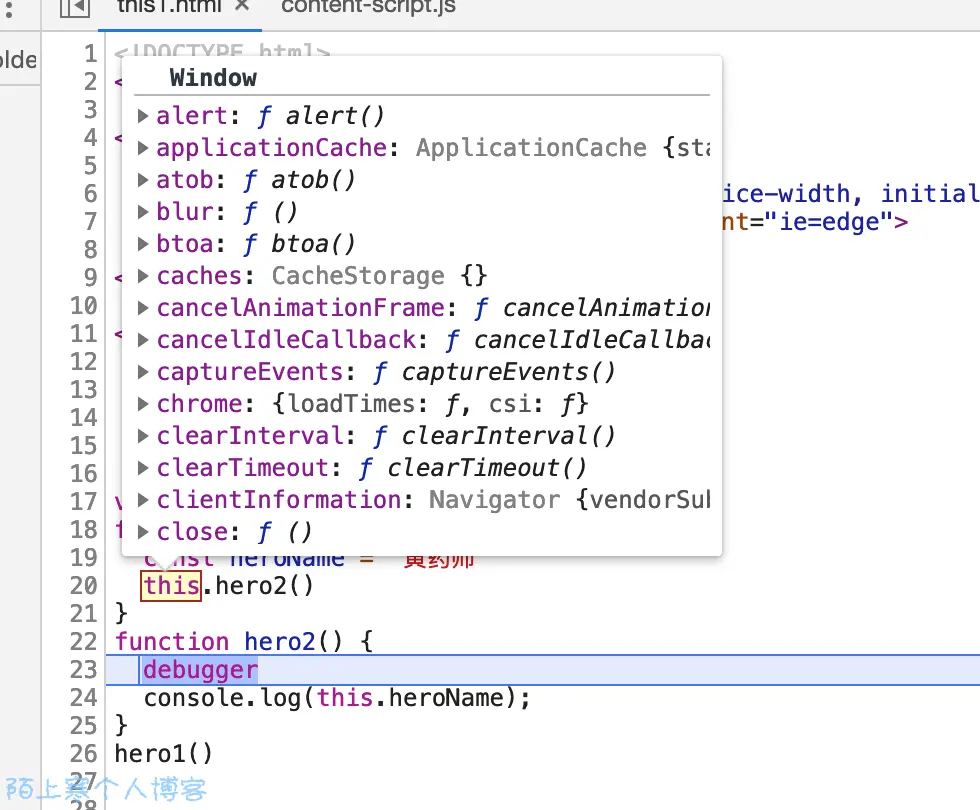
Task: Click console.log on line 24
Action: [222, 698]
